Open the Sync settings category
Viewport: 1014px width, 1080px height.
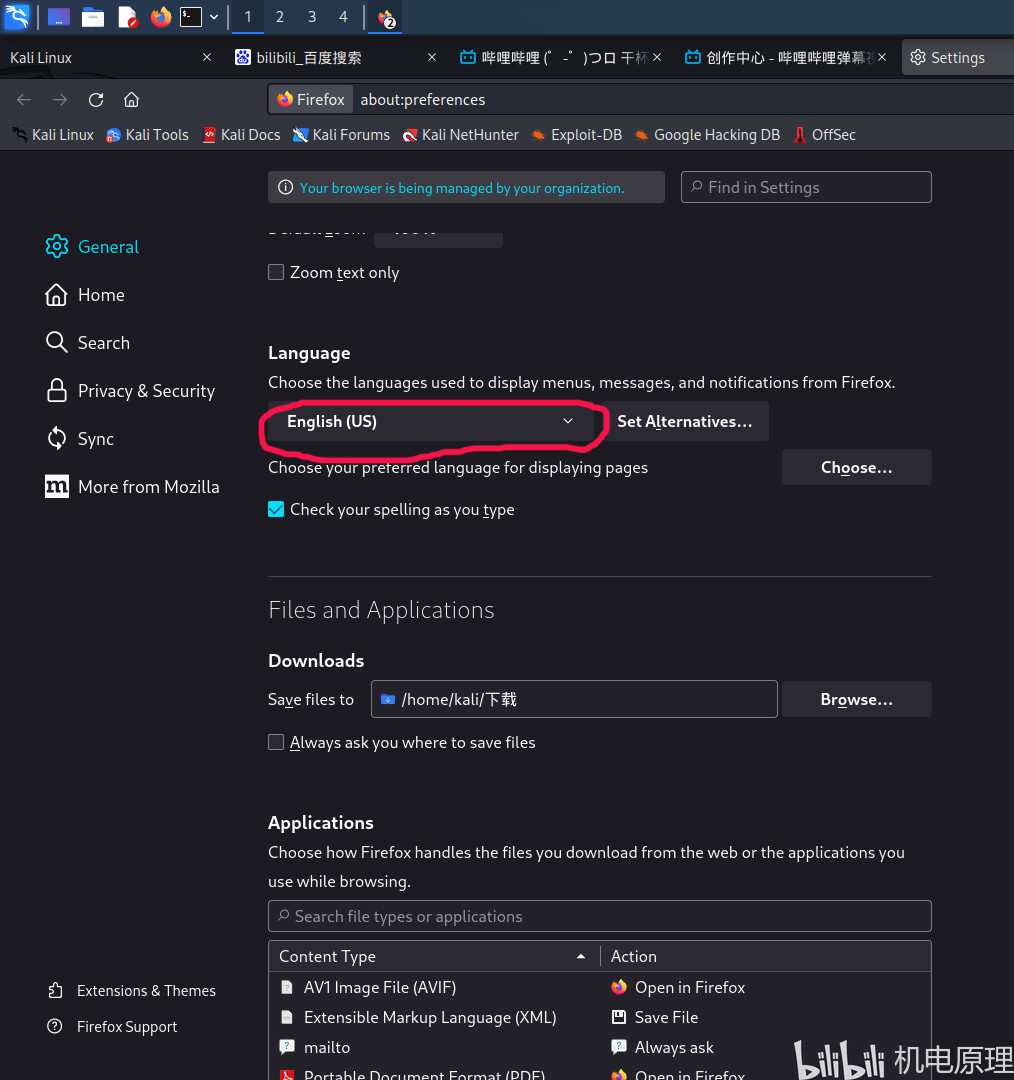[x=79, y=439]
